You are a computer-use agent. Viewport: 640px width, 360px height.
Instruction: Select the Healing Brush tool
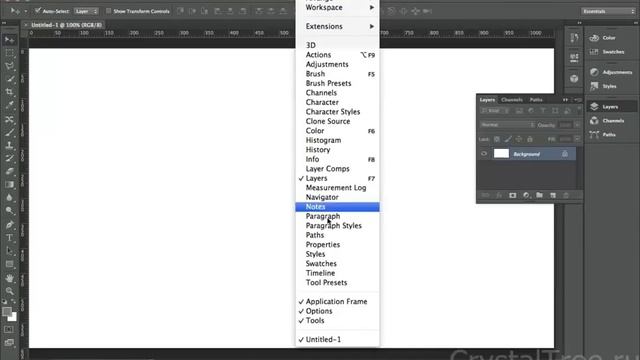pyautogui.click(x=9, y=119)
